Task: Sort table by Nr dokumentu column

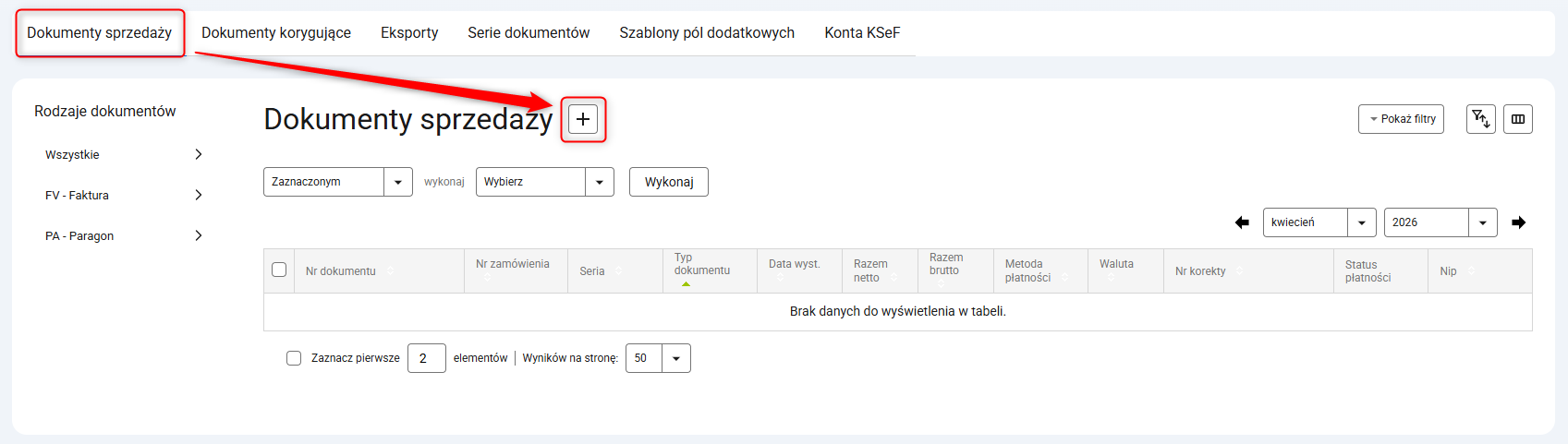Action: pos(341,271)
